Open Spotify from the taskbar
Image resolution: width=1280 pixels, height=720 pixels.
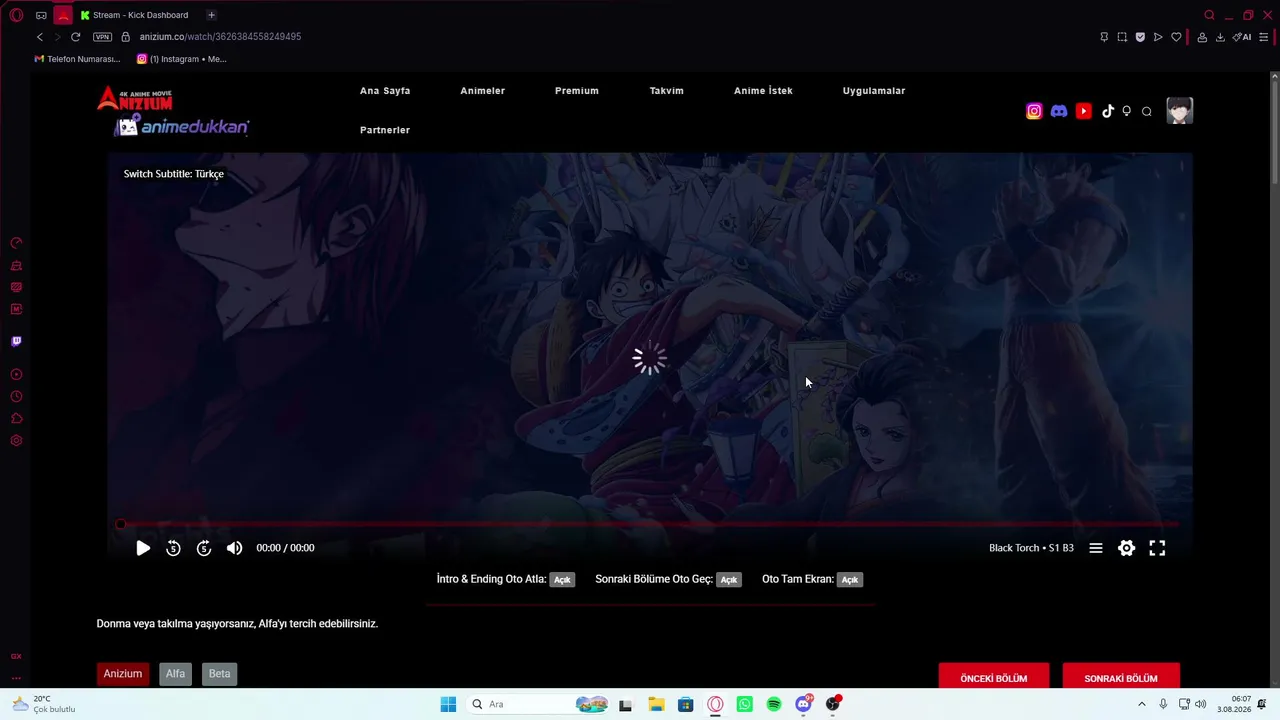coord(774,704)
